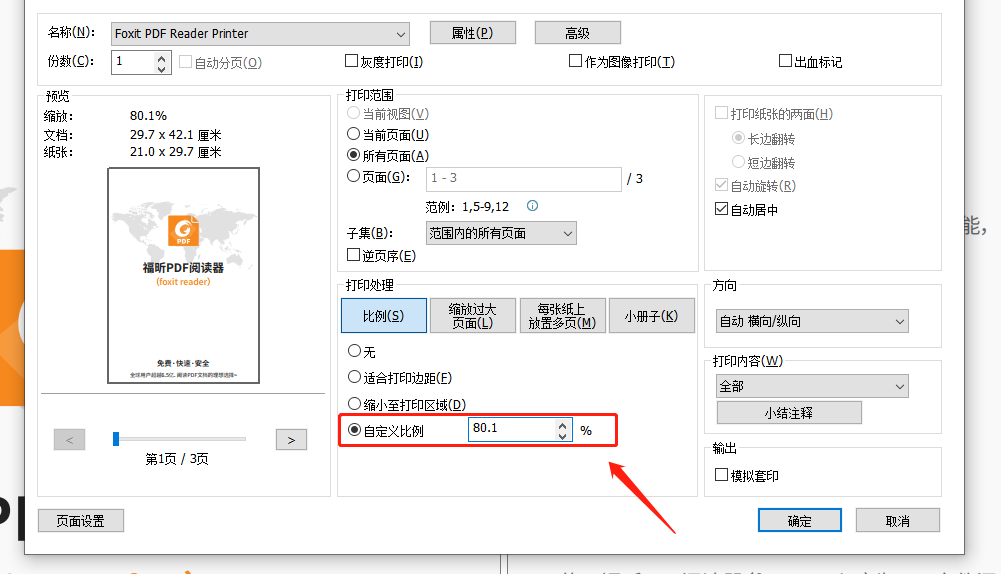Go to previous preview page arrow
The height and width of the screenshot is (574, 1001).
click(69, 439)
